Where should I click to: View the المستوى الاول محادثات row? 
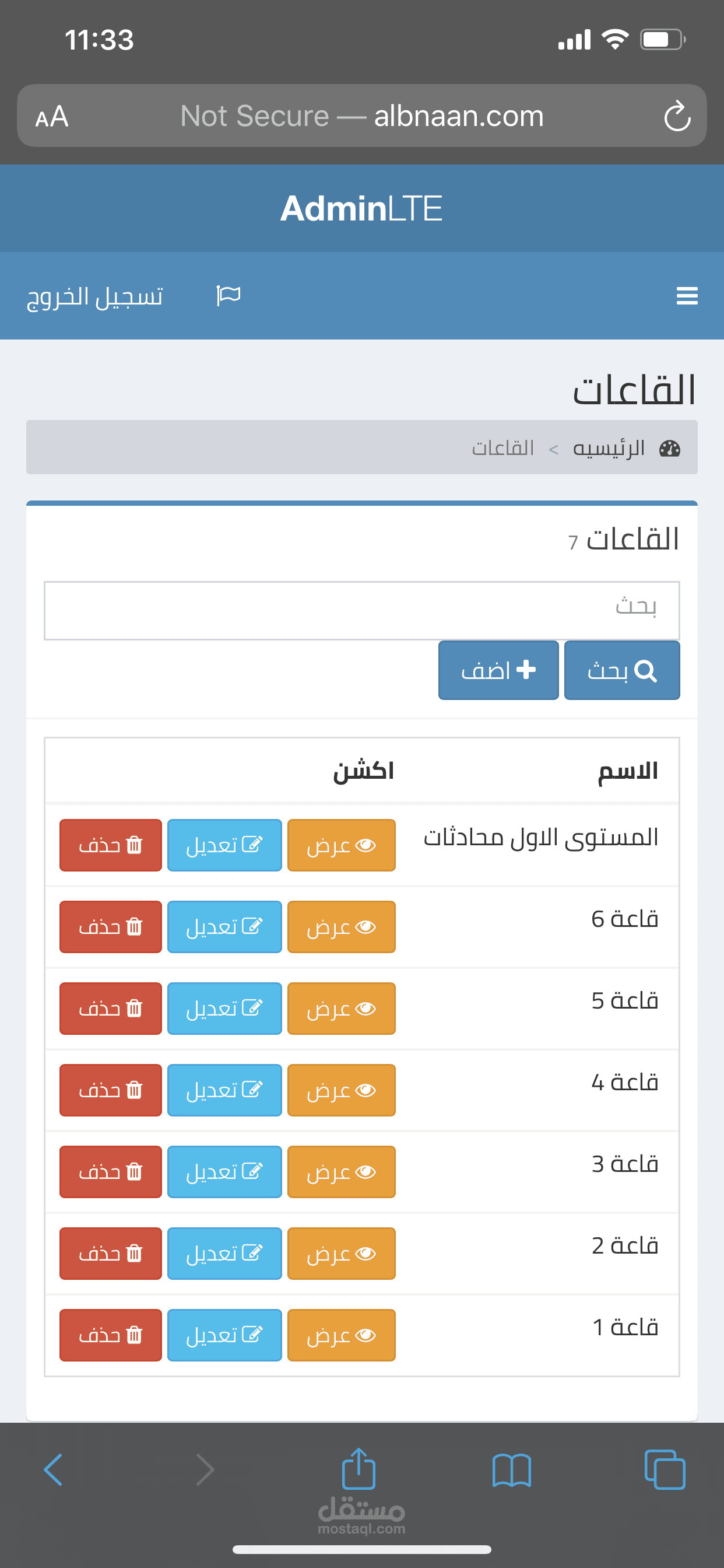(342, 845)
